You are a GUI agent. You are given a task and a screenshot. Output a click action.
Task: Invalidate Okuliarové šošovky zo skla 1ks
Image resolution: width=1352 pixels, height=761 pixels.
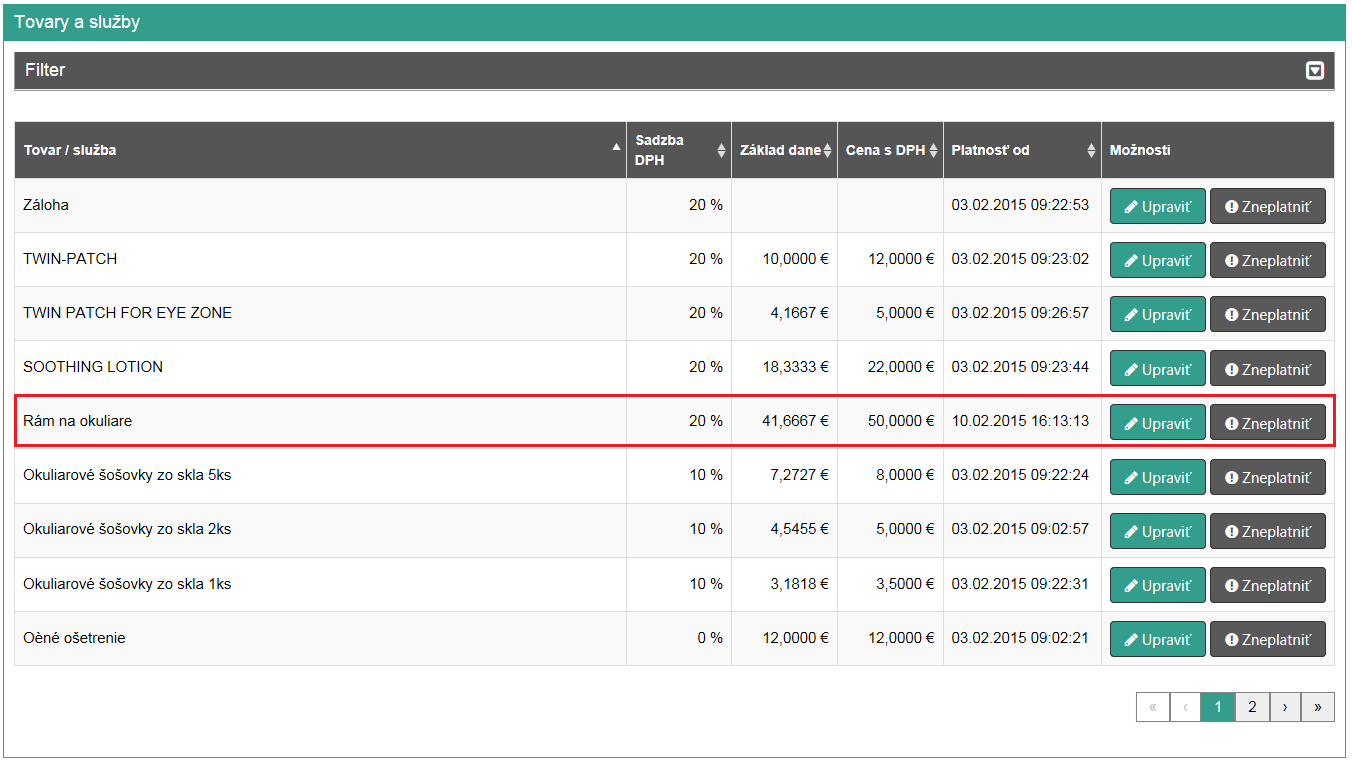pos(1268,585)
